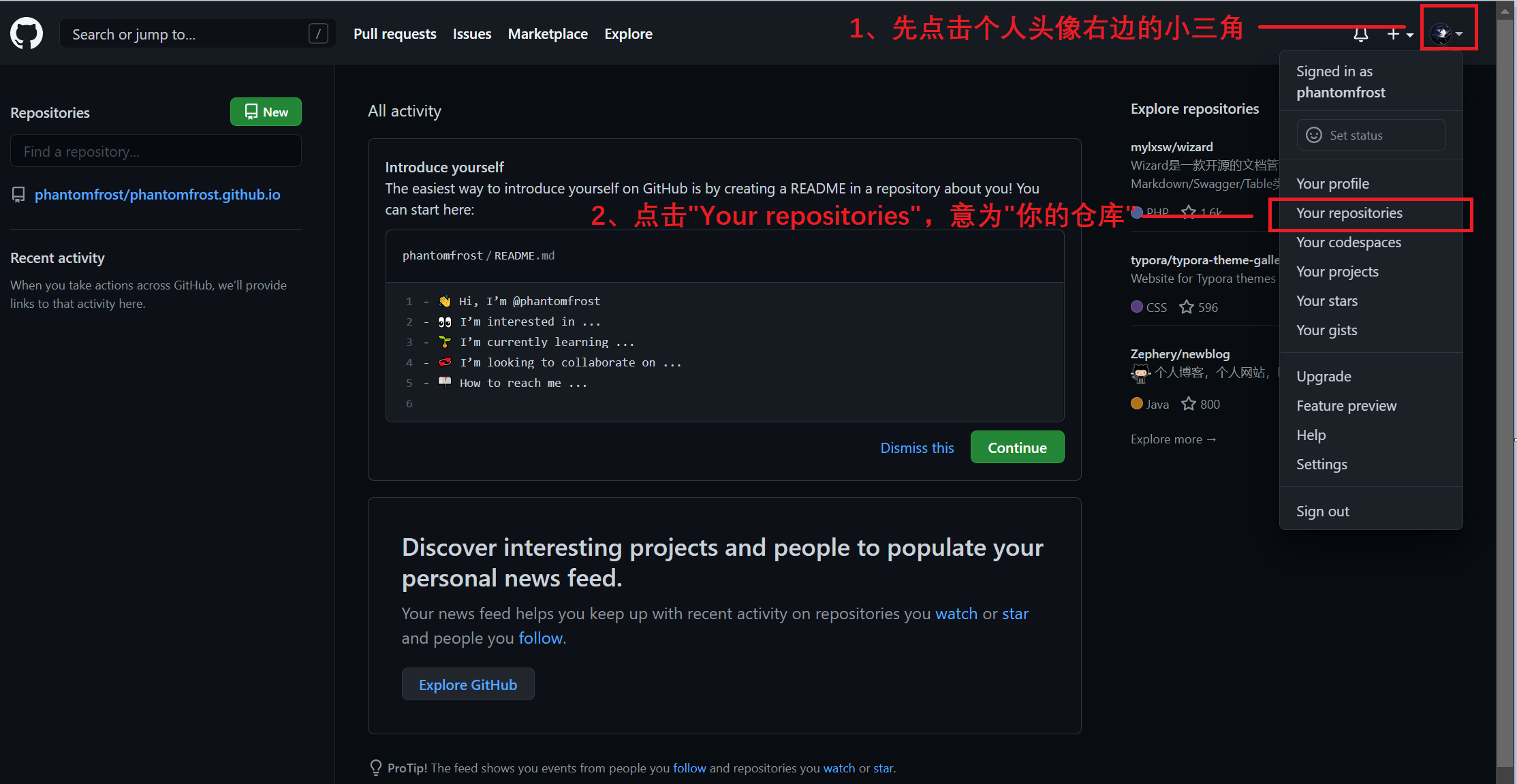Viewport: 1517px width, 784px height.
Task: Click the smiley icon in Set status
Action: [1314, 135]
